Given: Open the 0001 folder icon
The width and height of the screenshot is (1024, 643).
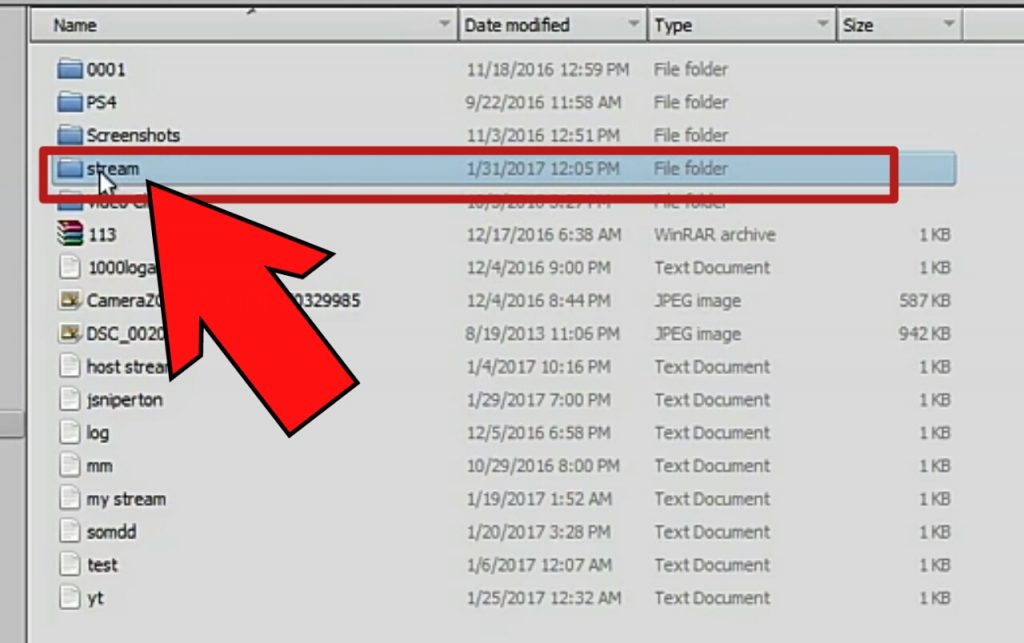Looking at the screenshot, I should 69,70.
